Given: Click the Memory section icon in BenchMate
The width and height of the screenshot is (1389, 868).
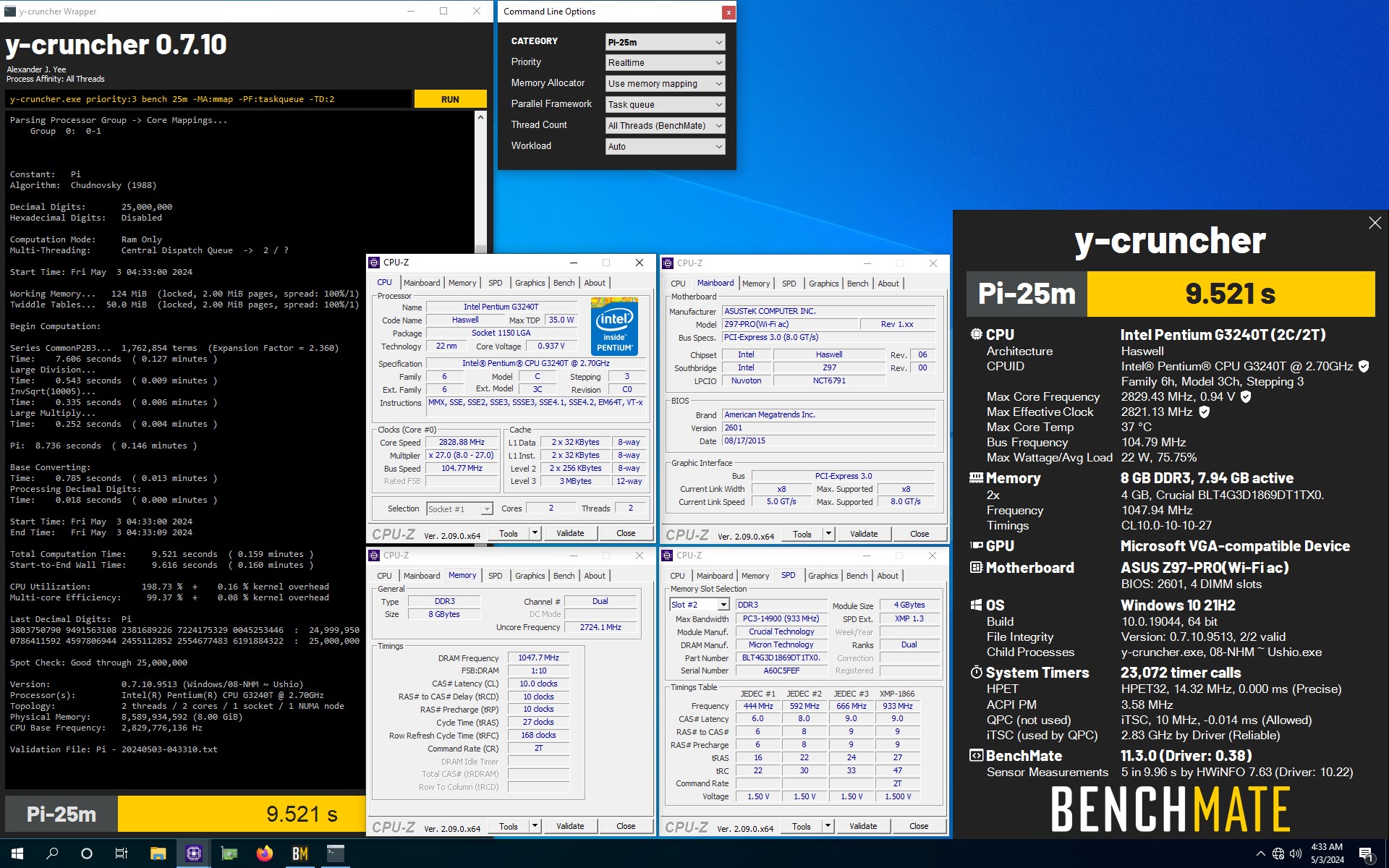Looking at the screenshot, I should click(x=976, y=477).
